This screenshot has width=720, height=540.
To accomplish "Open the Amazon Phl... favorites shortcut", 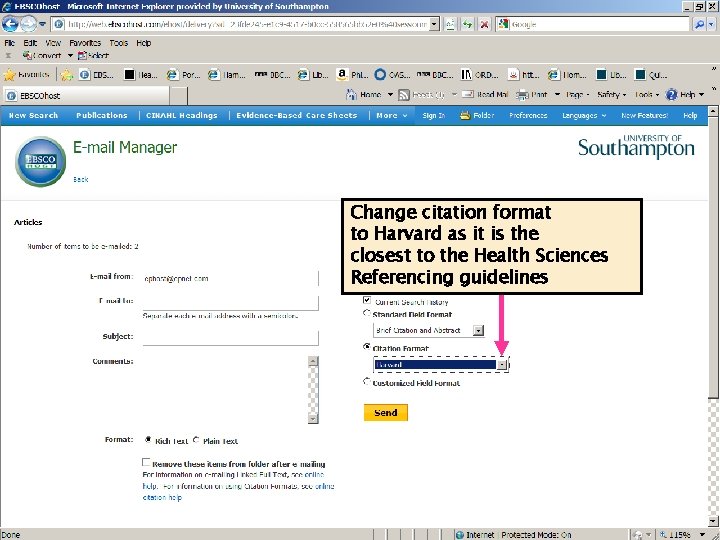I will tap(352, 74).
